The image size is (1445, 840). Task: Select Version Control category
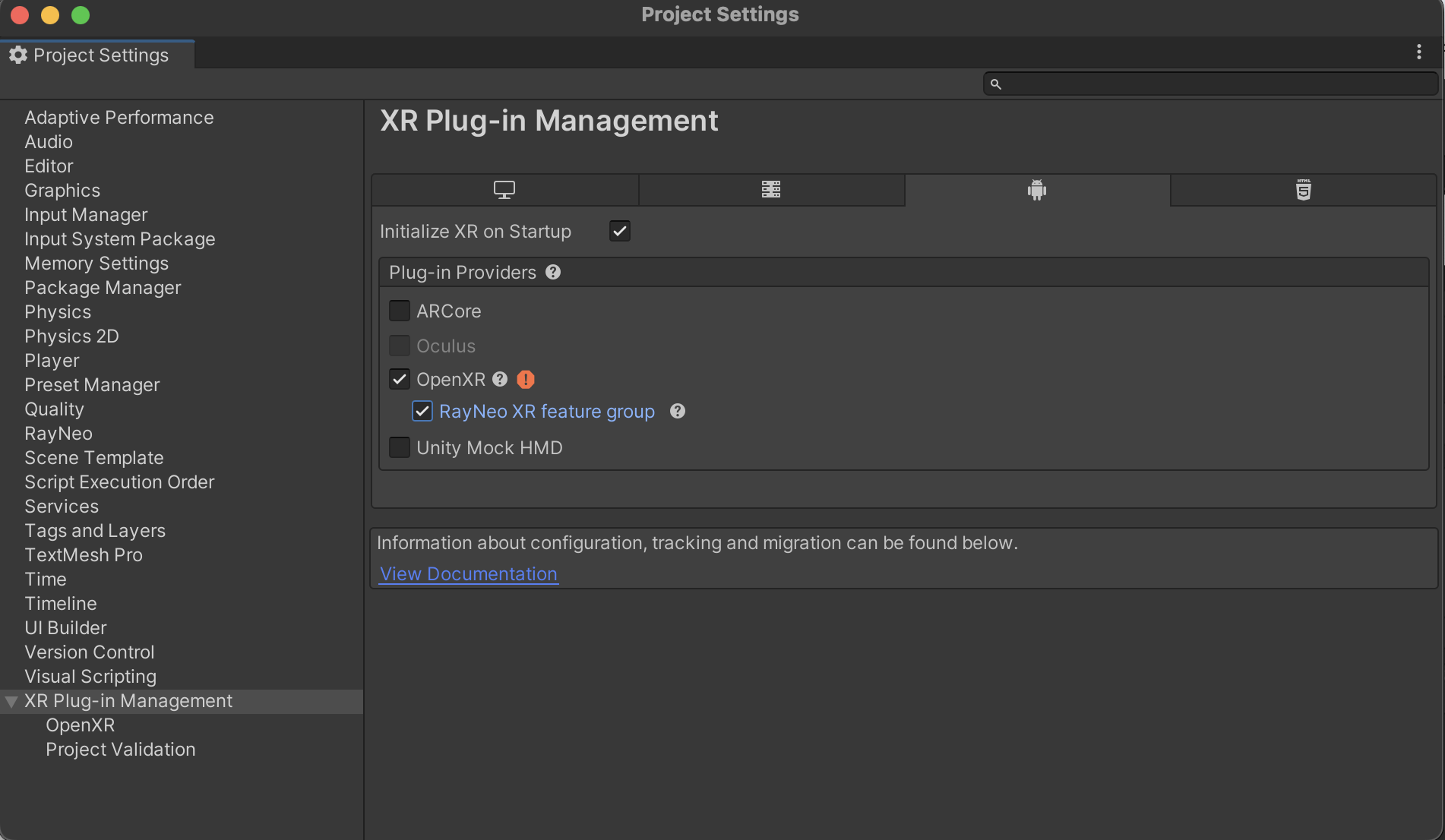[90, 652]
